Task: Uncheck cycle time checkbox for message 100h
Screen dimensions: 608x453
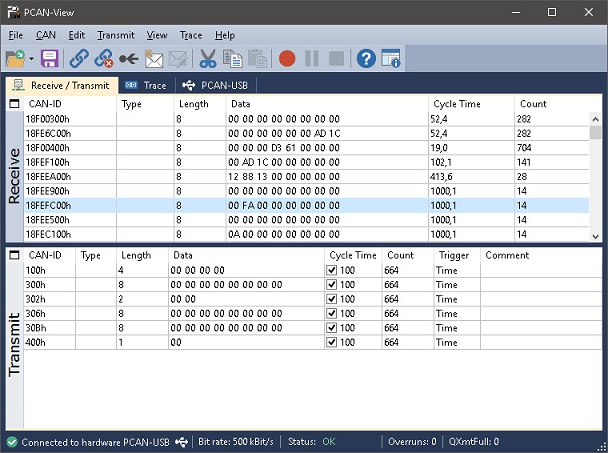Action: click(x=332, y=270)
